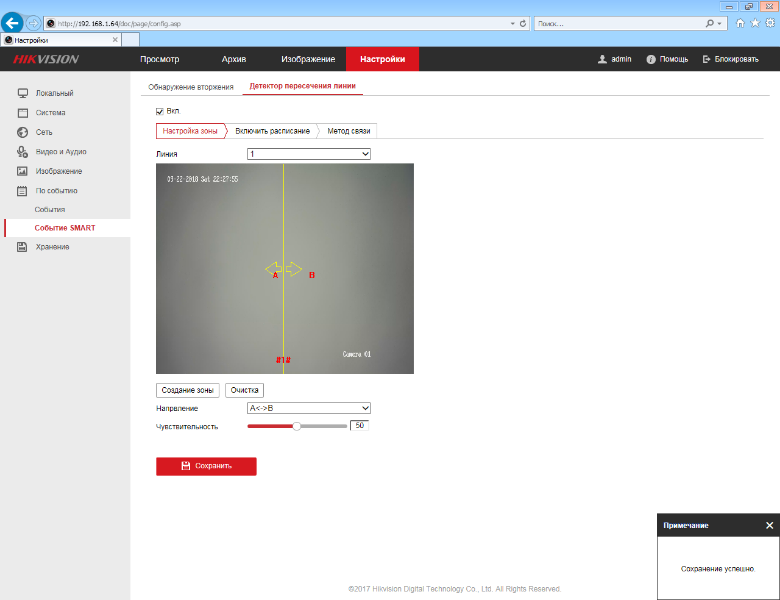
Task: Click the Создание зоны button
Action: point(188,390)
